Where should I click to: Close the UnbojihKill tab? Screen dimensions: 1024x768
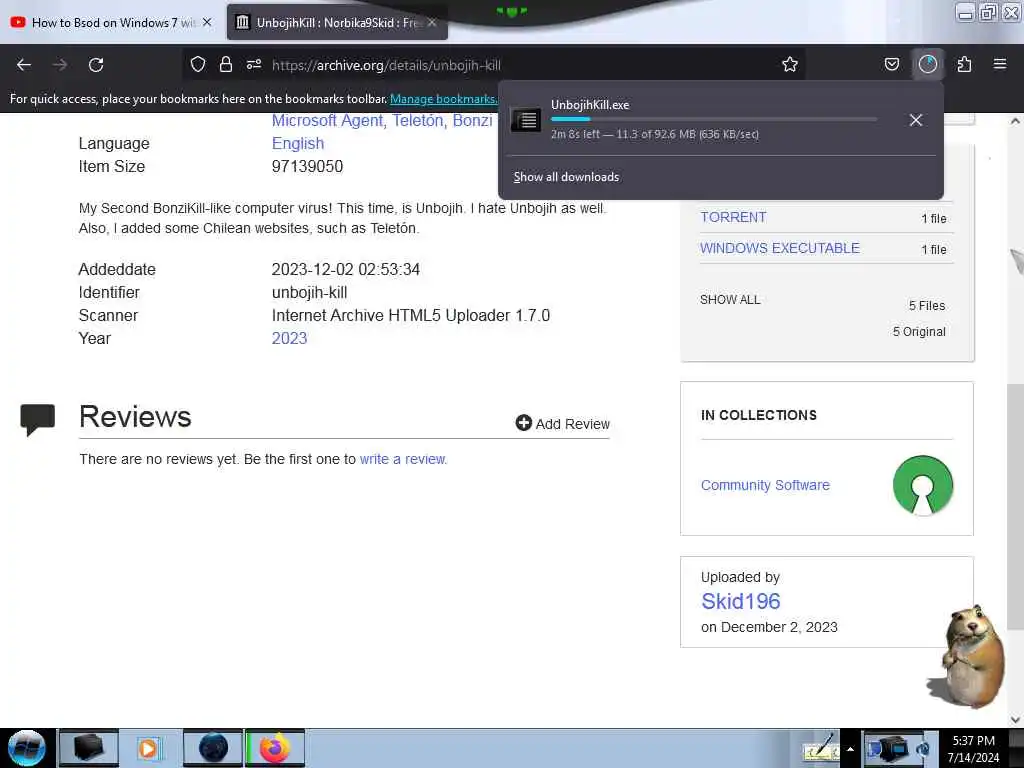(x=432, y=22)
